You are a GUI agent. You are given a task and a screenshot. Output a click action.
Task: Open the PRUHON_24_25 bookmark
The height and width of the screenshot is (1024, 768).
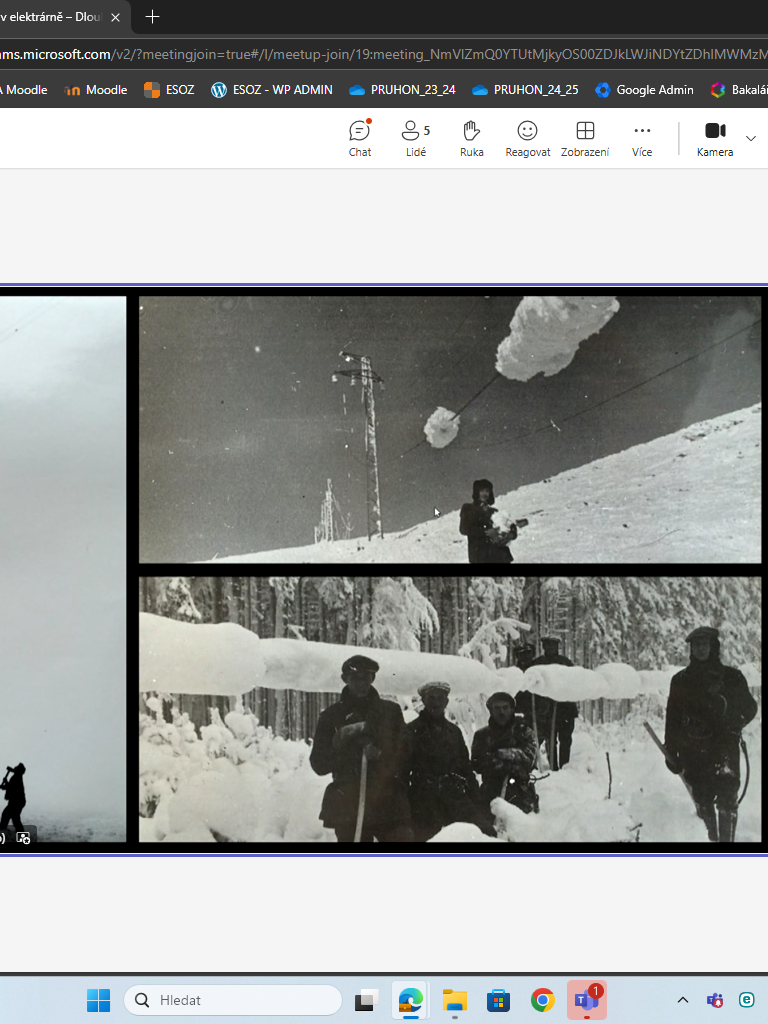click(x=525, y=90)
